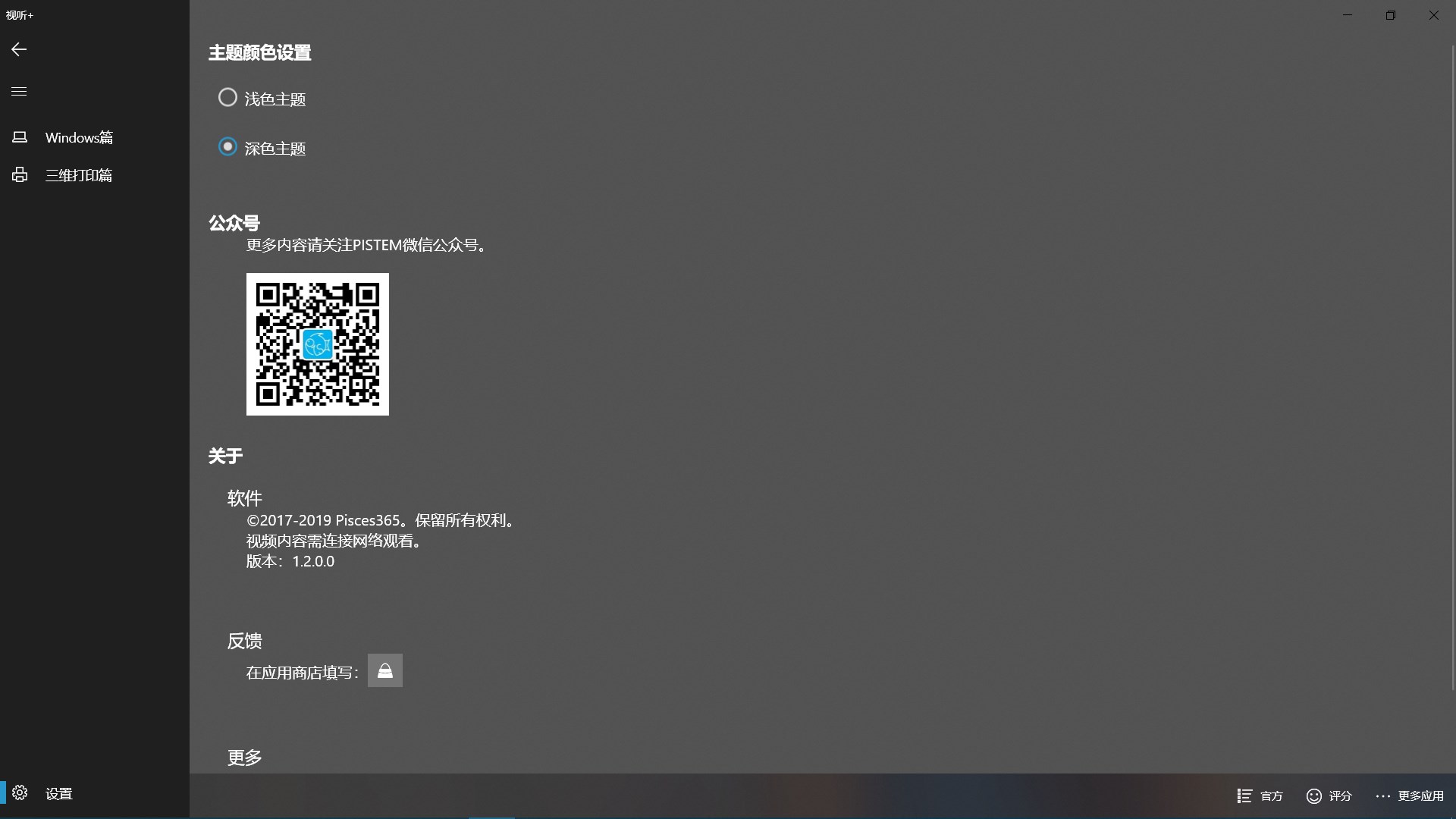This screenshot has width=1456, height=819.
Task: Select the 深色主题 radio button
Action: pyautogui.click(x=227, y=147)
